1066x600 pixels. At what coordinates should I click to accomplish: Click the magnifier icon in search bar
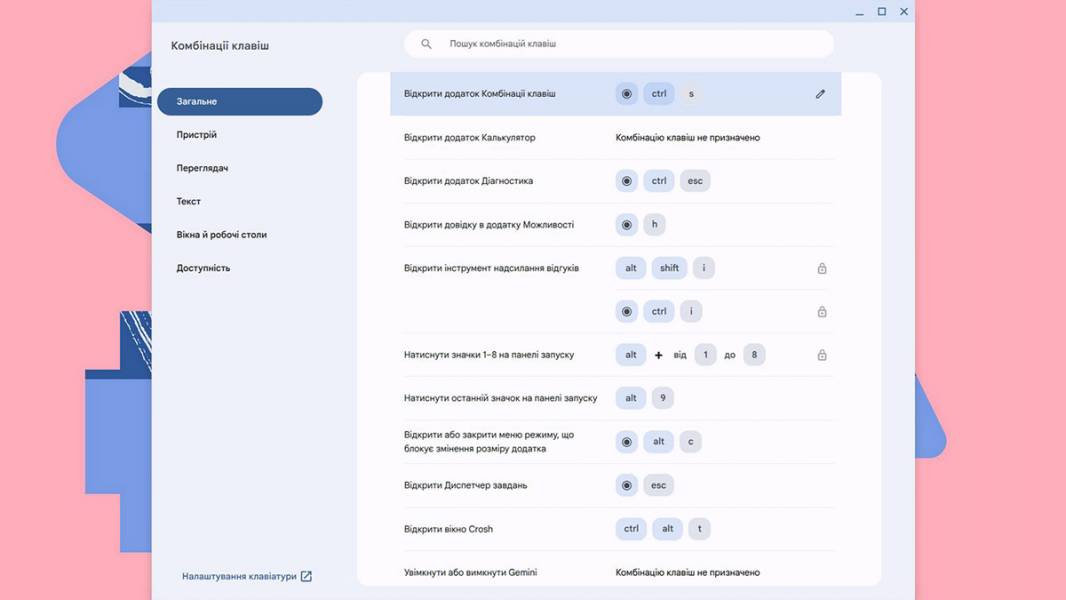coord(426,43)
